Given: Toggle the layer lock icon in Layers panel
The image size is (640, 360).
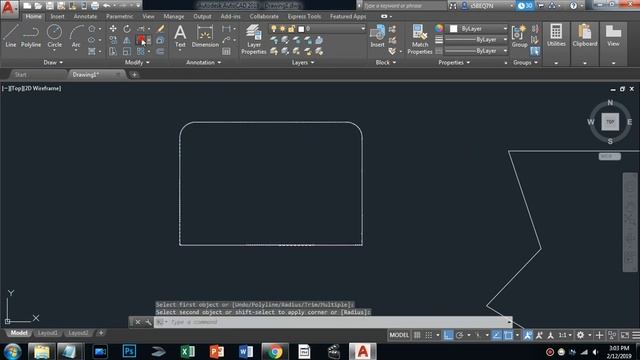Looking at the screenshot, I should tap(291, 29).
